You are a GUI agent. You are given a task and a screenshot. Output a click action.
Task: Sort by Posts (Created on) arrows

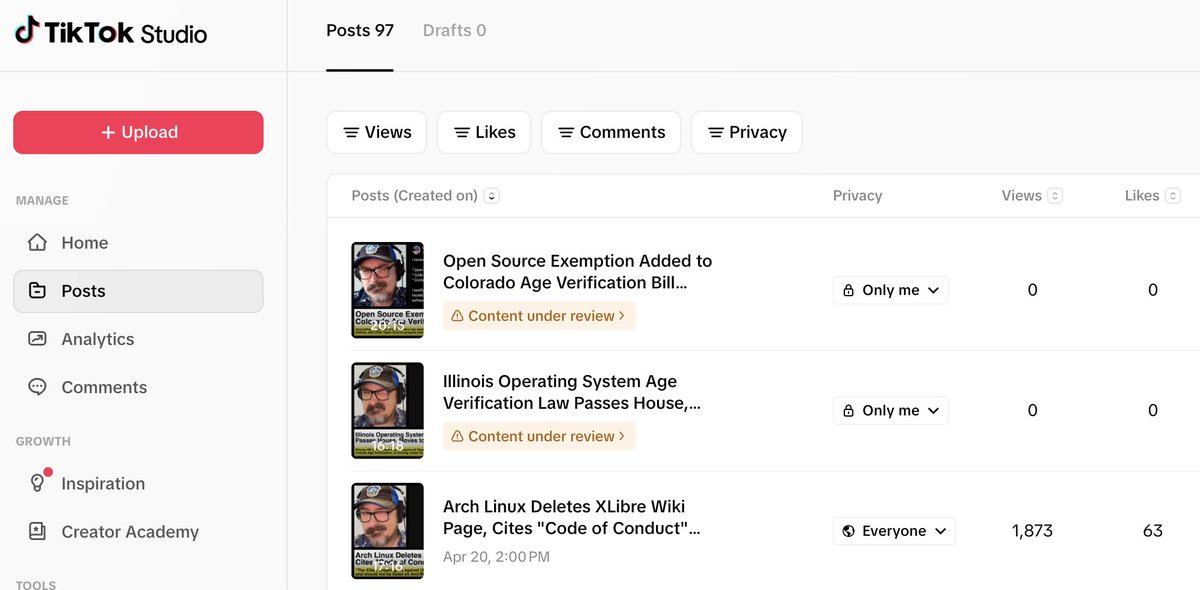coord(491,196)
